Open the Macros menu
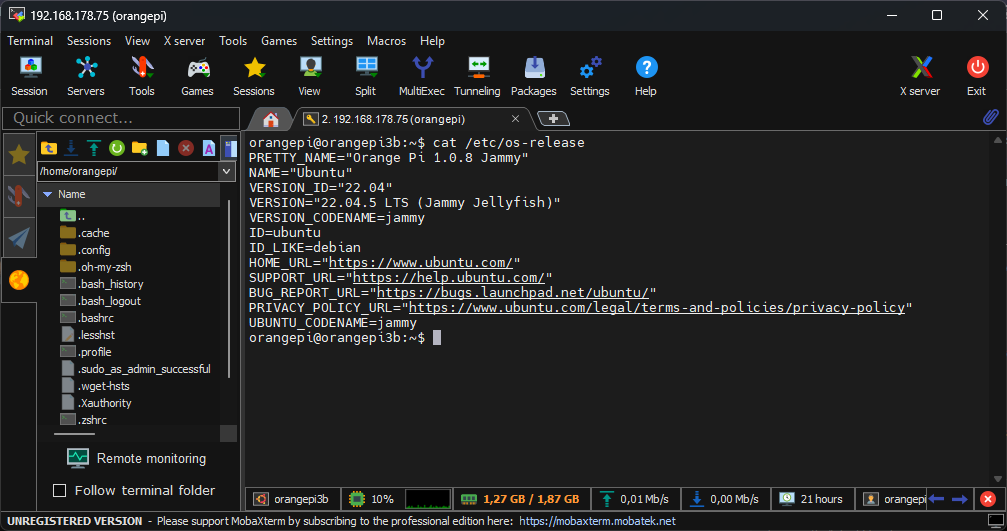This screenshot has width=1007, height=531. click(386, 41)
